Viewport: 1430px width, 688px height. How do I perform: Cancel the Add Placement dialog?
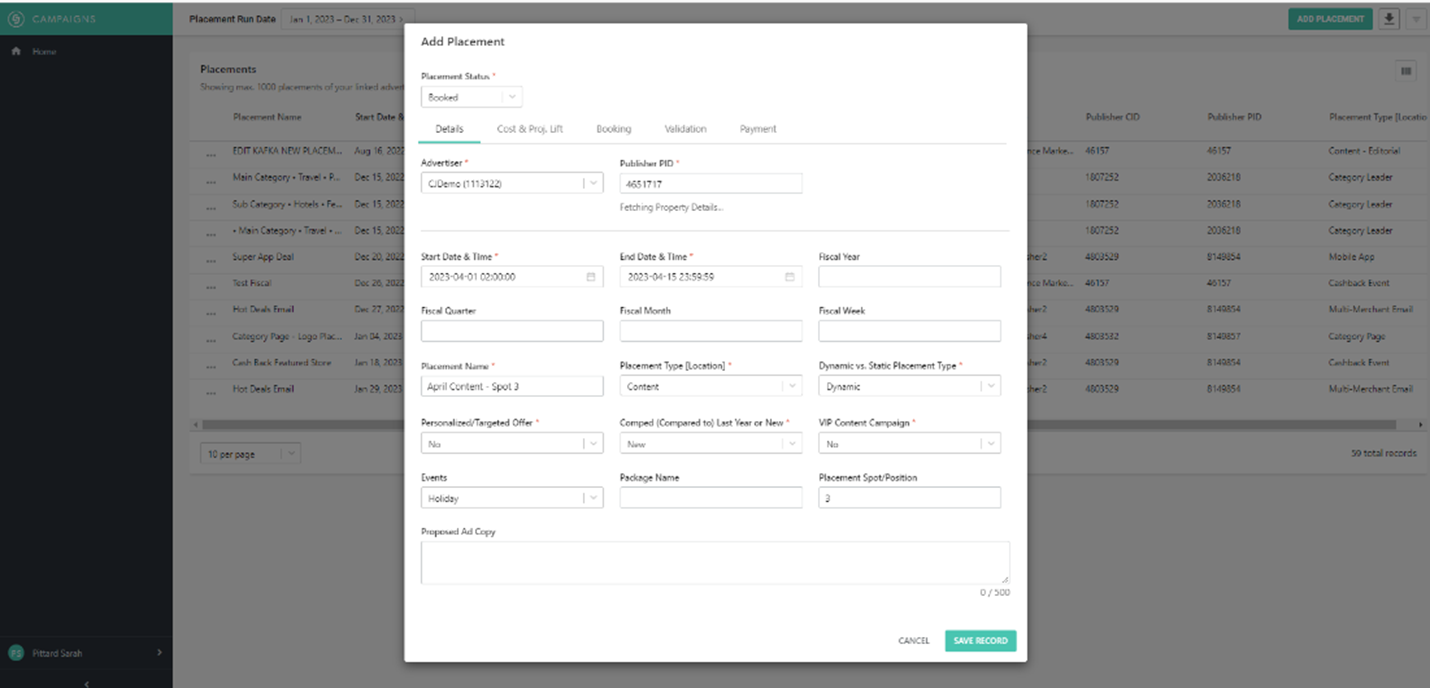pyautogui.click(x=913, y=640)
